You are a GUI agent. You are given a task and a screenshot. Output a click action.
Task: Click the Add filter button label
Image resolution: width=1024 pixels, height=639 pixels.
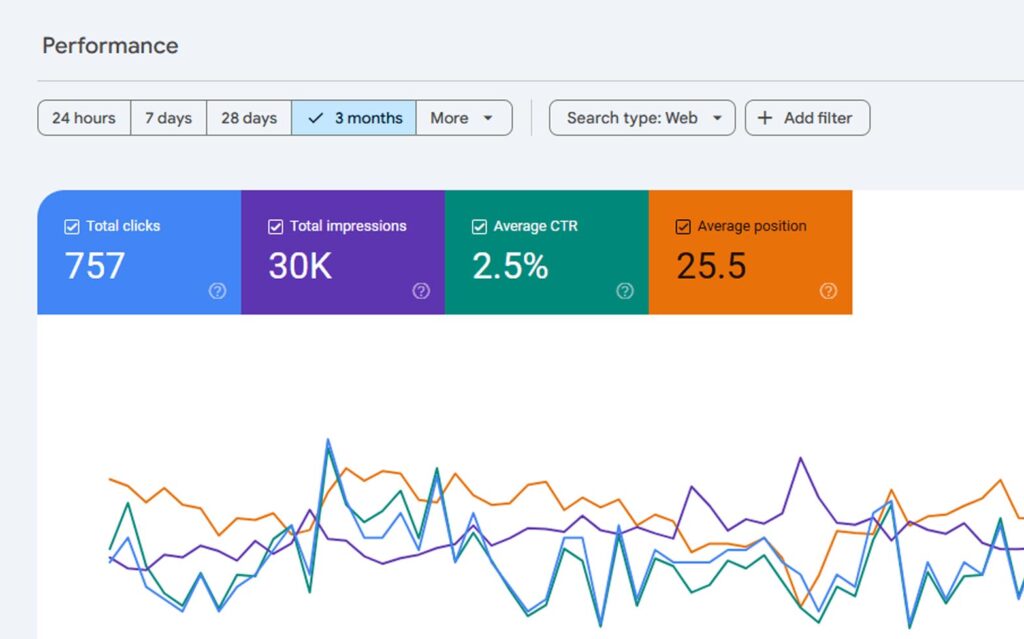818,118
